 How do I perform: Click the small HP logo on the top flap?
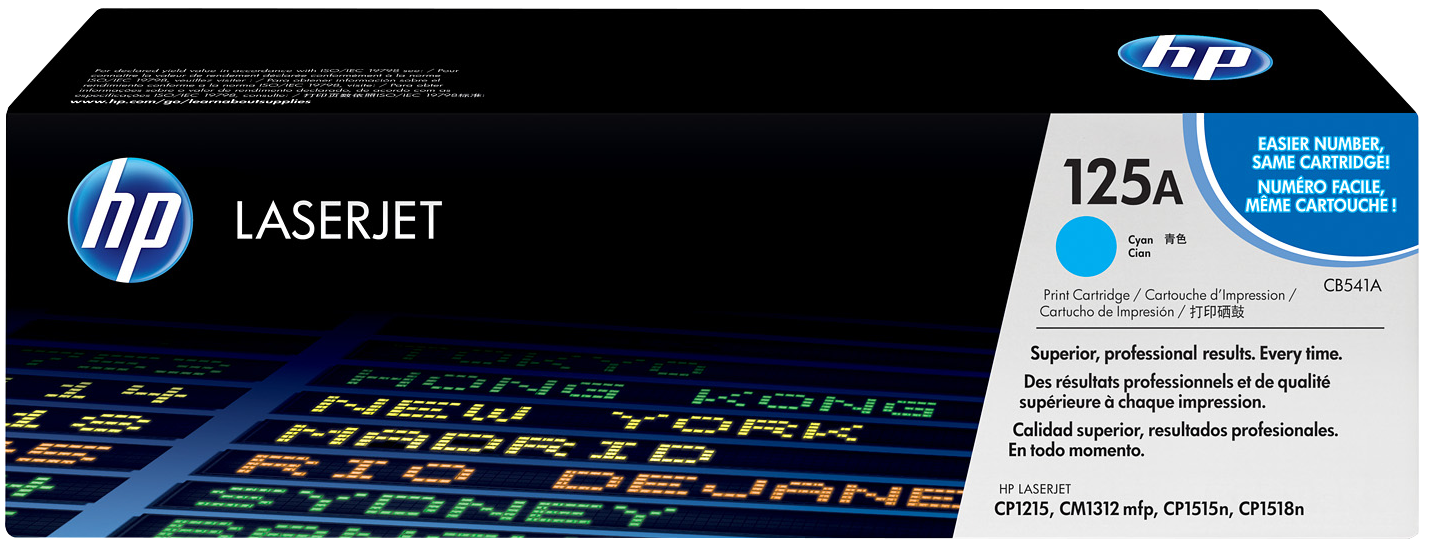1194,55
